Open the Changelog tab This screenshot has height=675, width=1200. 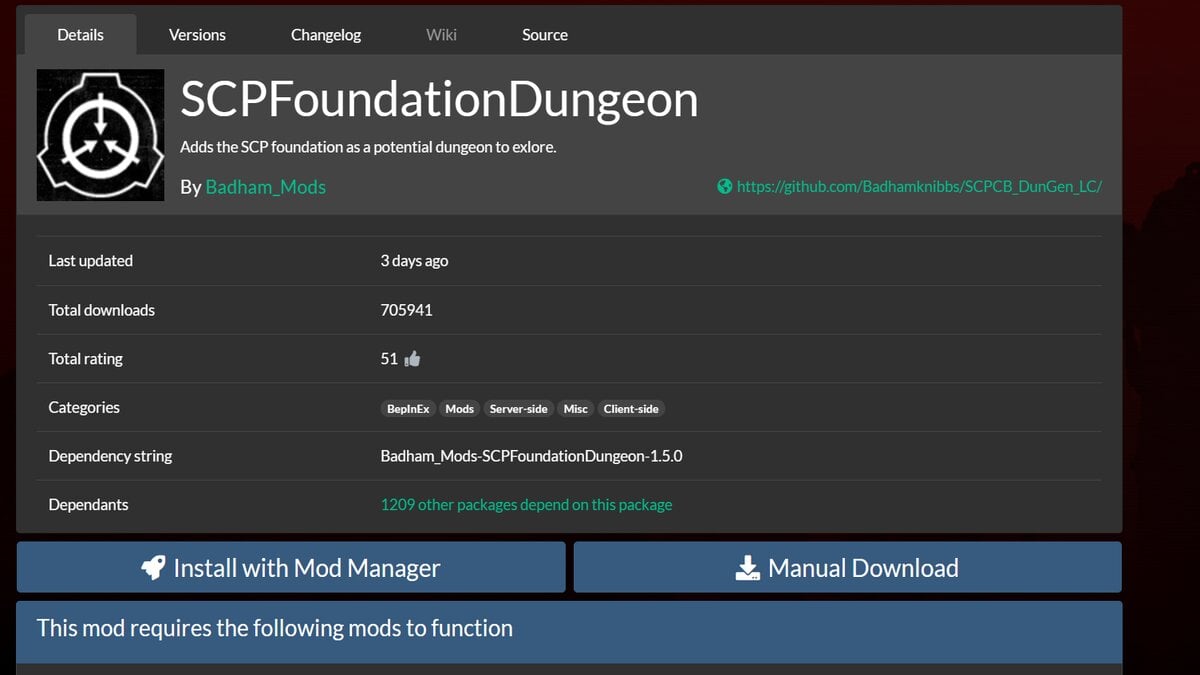pos(326,35)
